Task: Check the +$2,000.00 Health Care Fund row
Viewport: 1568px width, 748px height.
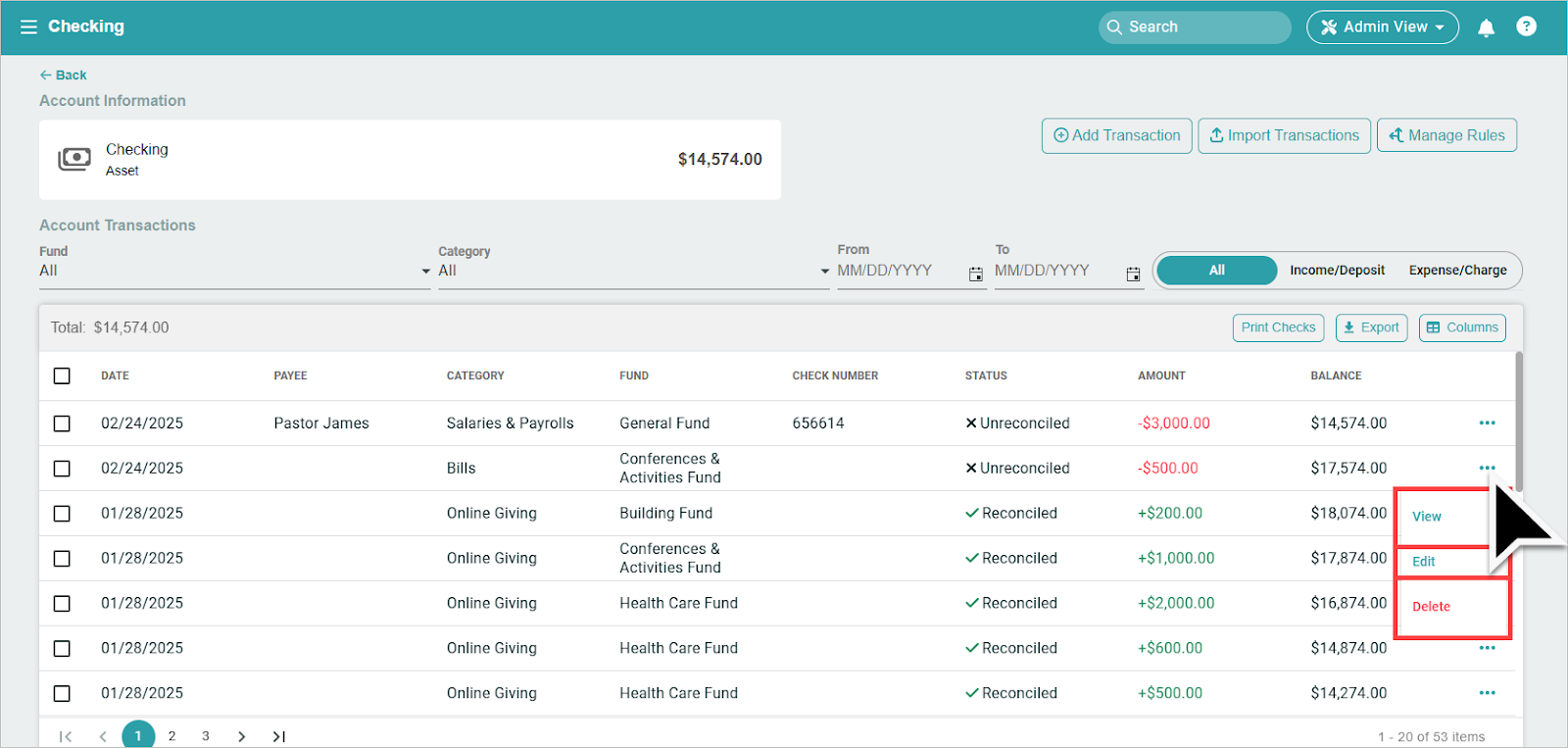Action: pos(62,604)
